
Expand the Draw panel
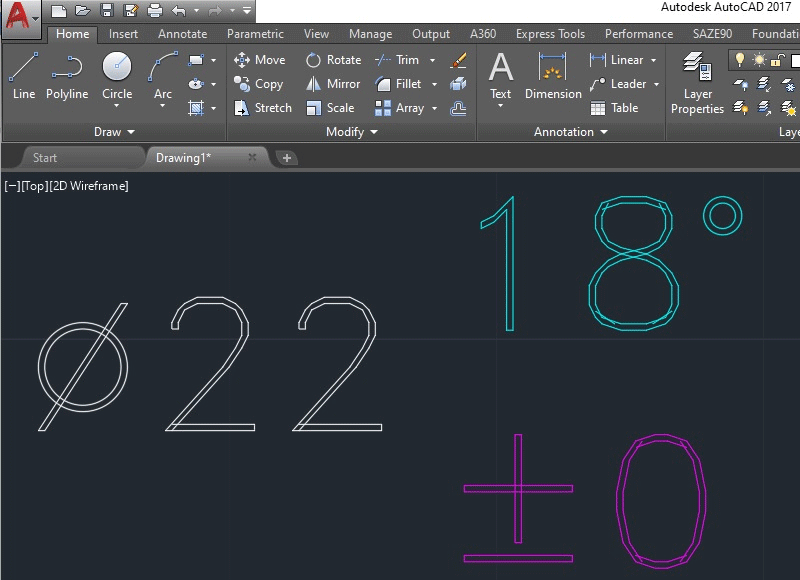tap(114, 132)
